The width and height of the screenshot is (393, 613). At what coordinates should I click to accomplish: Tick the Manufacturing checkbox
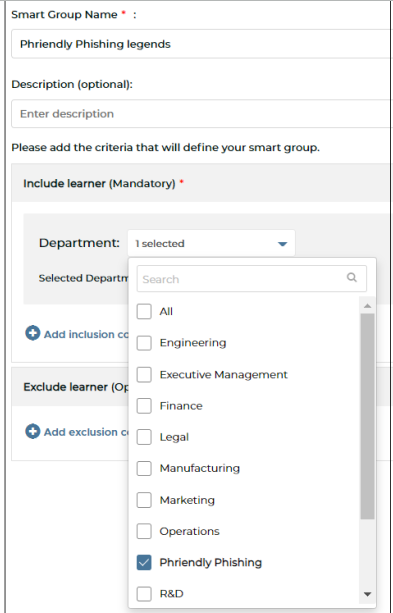click(144, 468)
